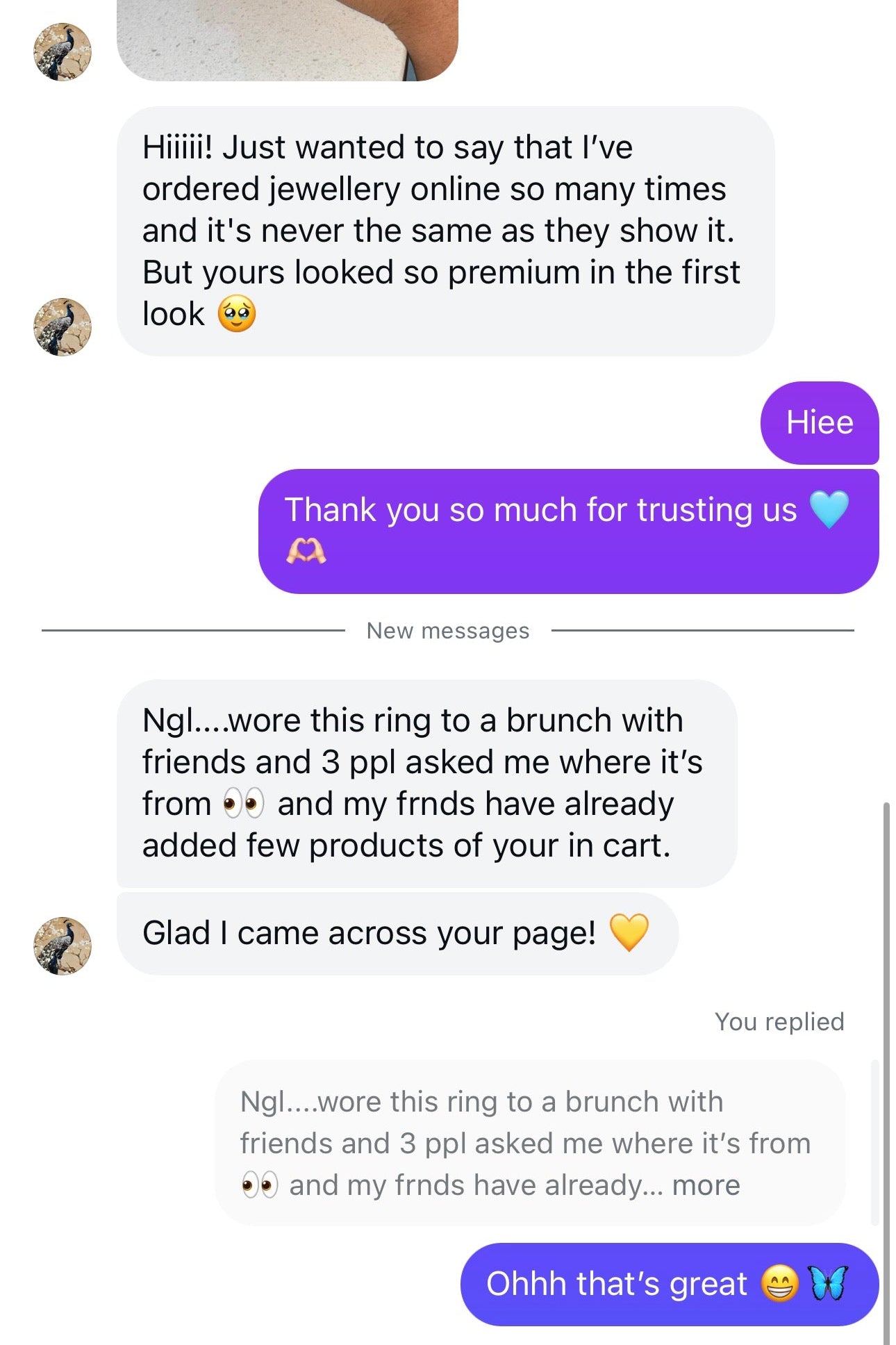Viewport: 896px width, 1345px height.
Task: Tap peacock avatar beside the "Hiiiii!" message
Action: (x=63, y=327)
